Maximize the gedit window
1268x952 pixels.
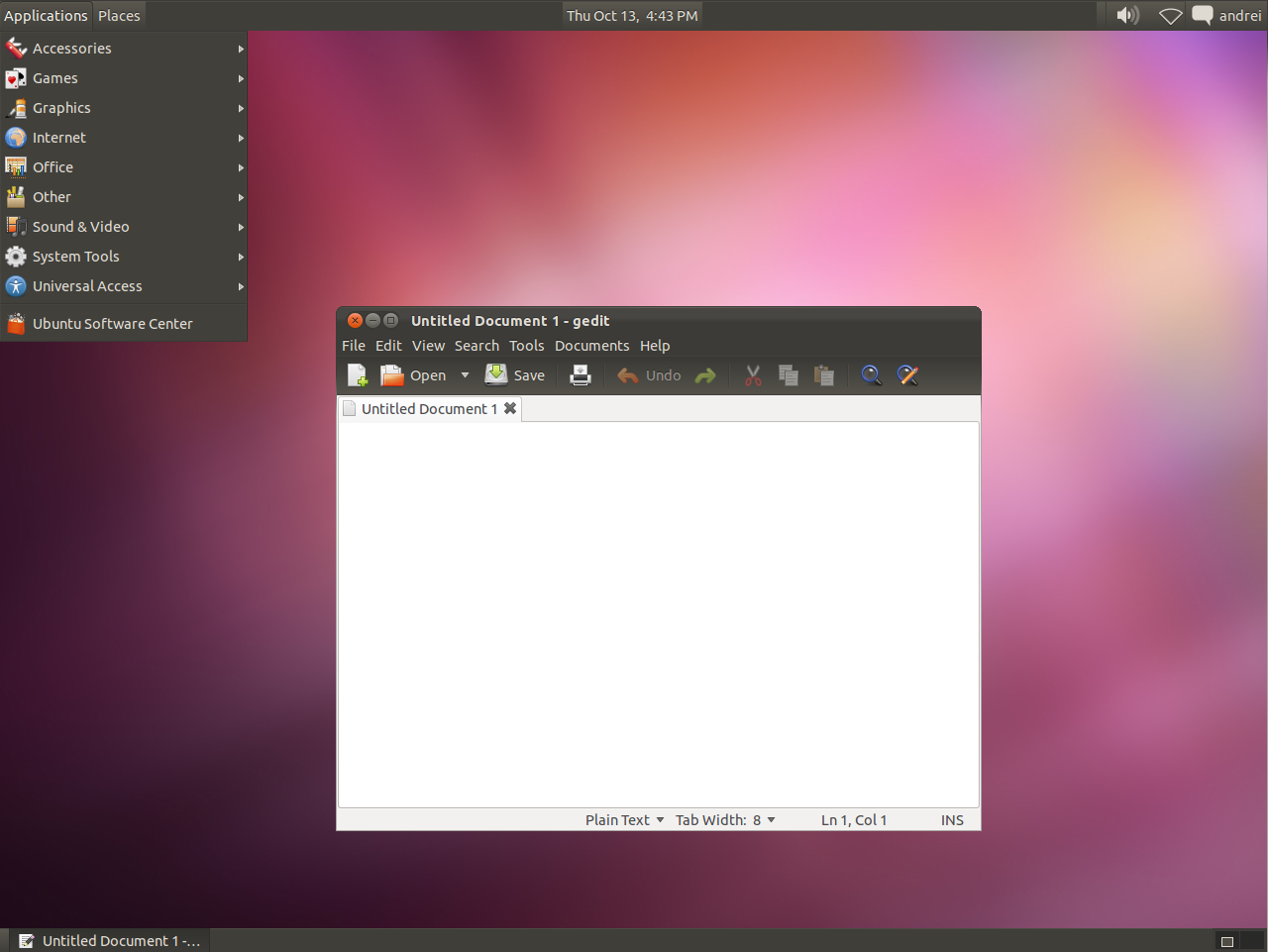coord(390,320)
